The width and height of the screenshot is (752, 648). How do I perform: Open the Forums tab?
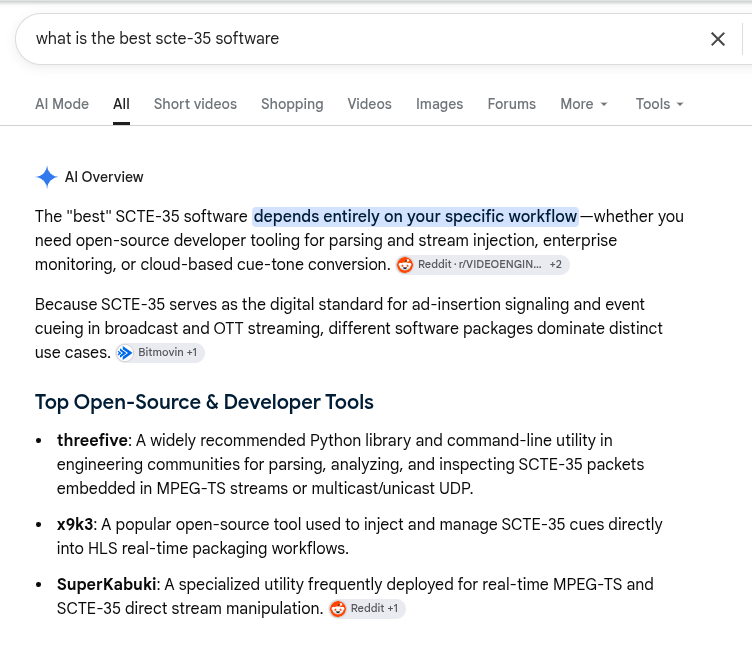click(511, 104)
